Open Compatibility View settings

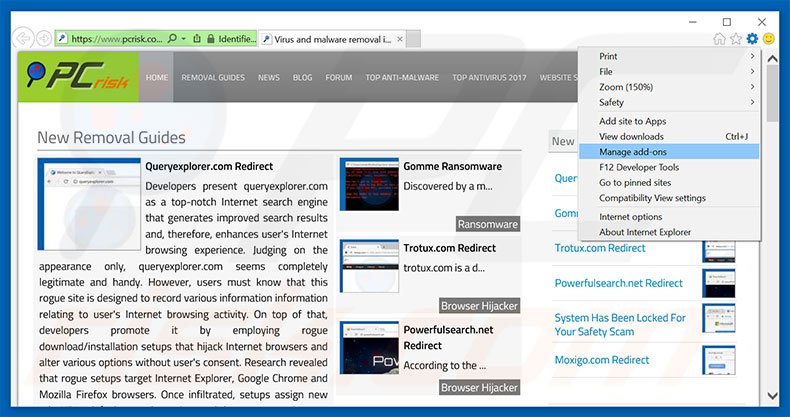(x=669, y=198)
